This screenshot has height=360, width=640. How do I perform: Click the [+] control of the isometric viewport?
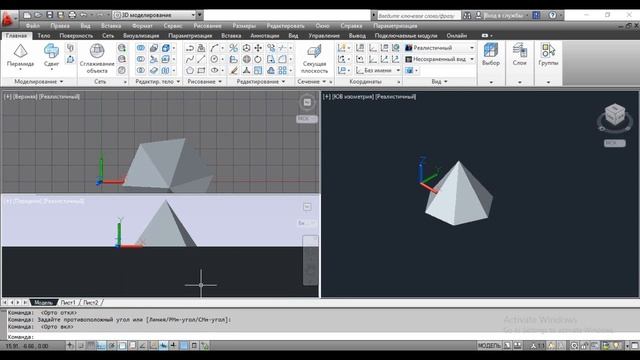(327, 97)
